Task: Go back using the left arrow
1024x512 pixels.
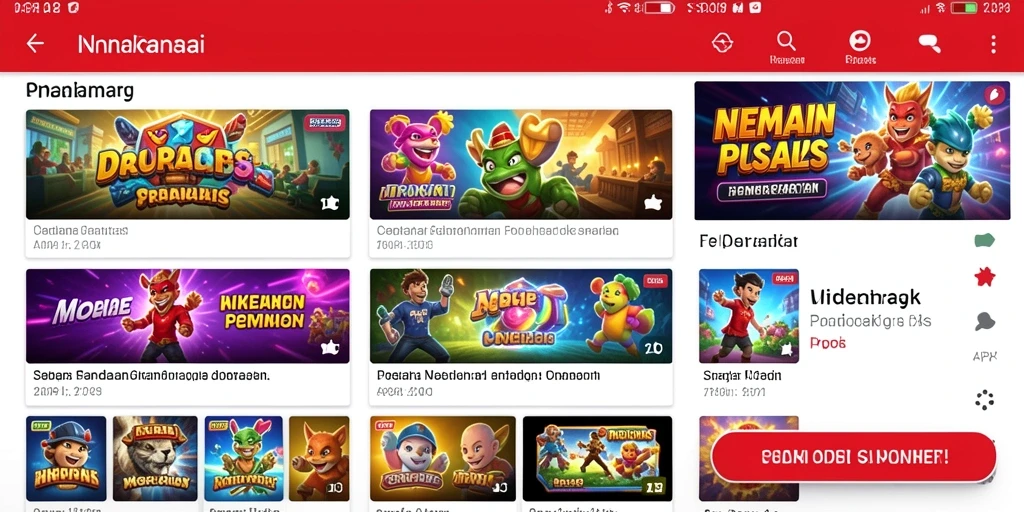Action: [x=35, y=44]
